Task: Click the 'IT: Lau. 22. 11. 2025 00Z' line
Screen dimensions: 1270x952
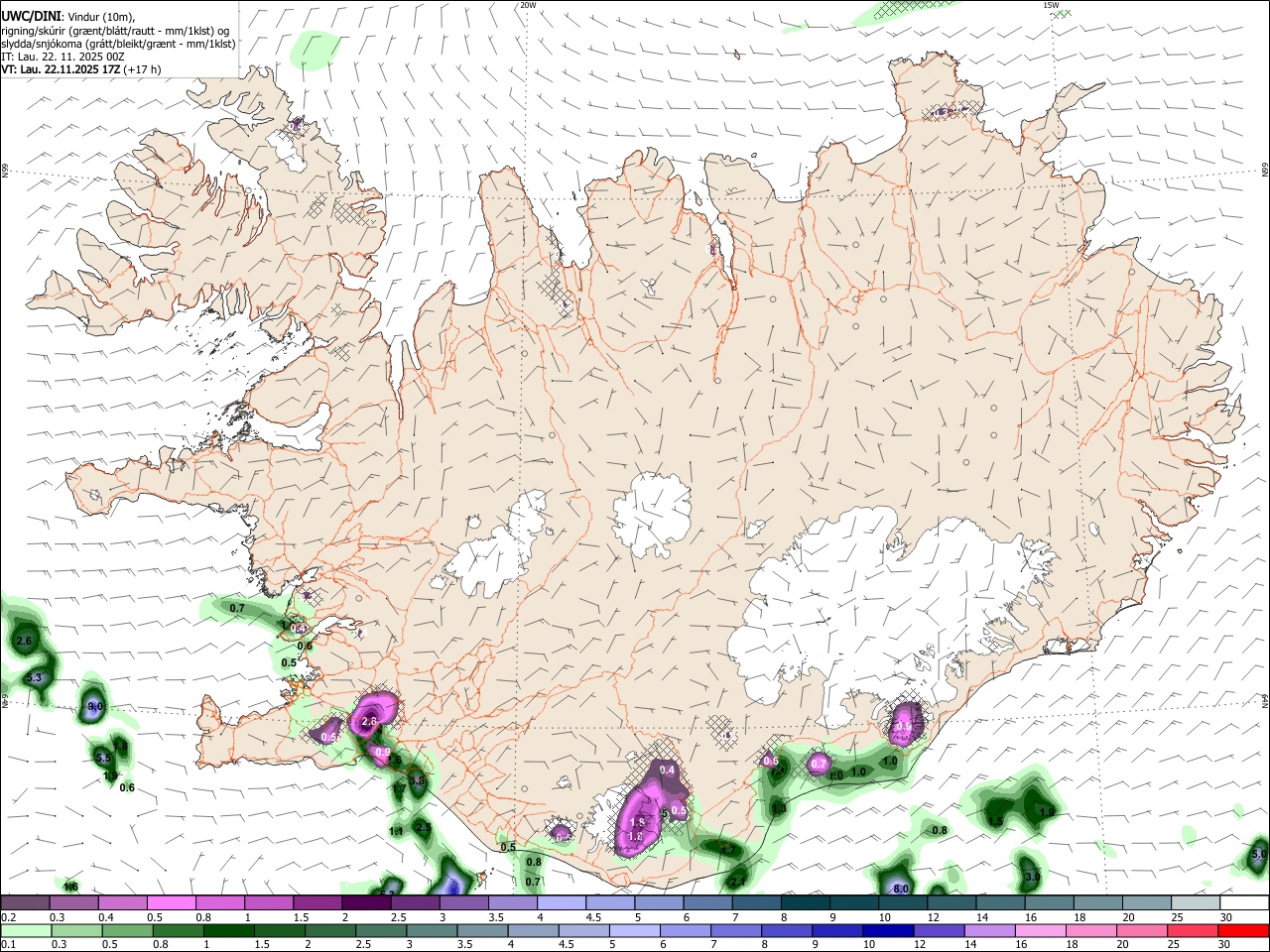Action: pyautogui.click(x=63, y=58)
